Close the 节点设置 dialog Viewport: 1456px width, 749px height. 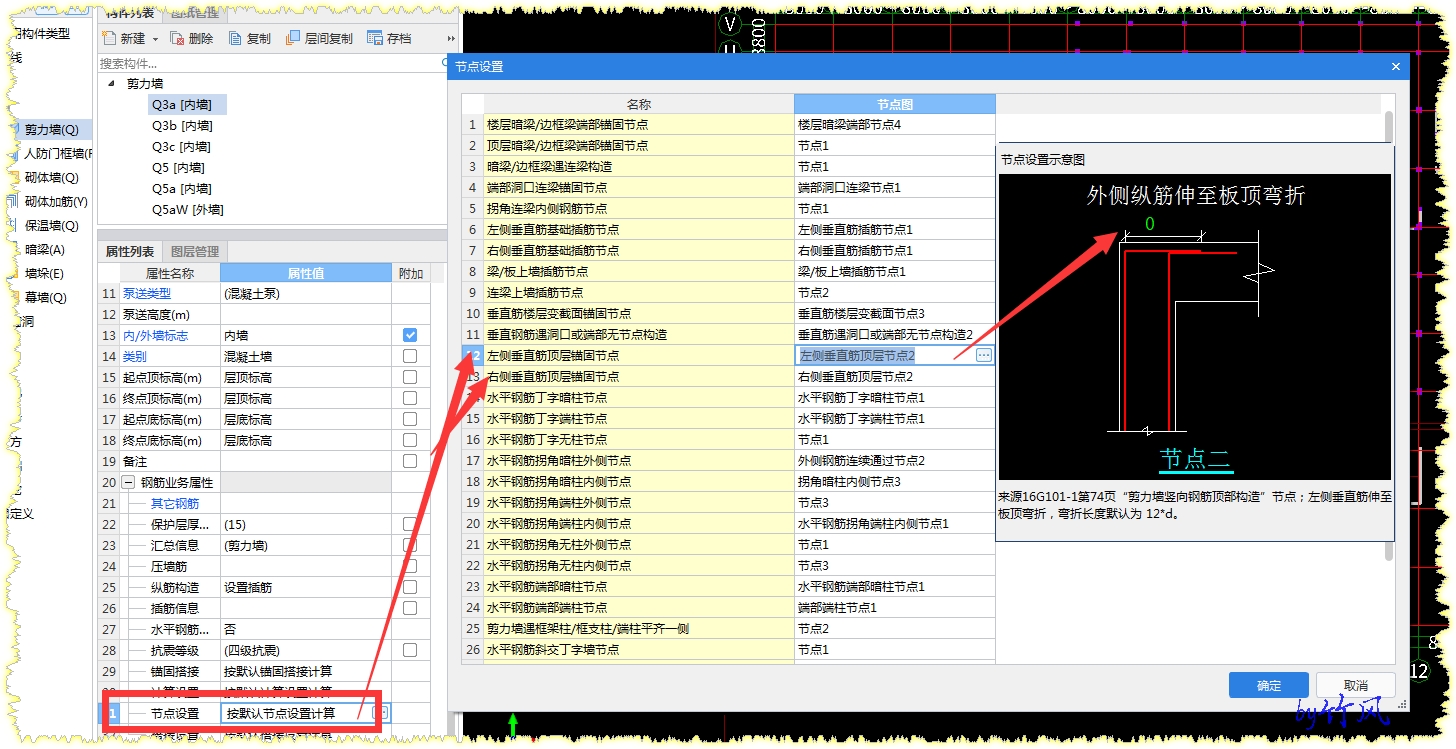point(1396,67)
